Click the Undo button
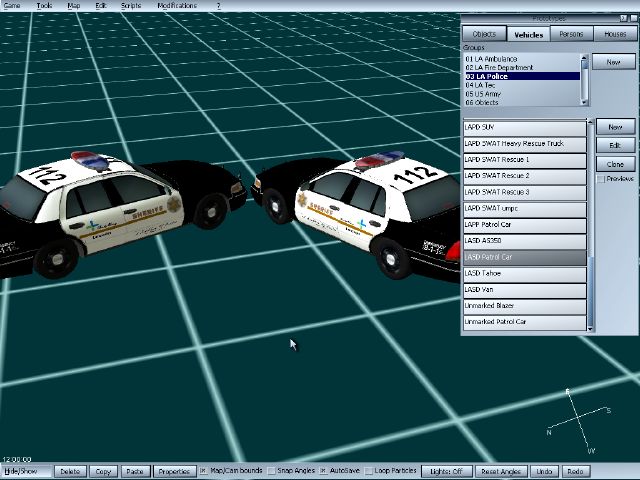640x480 pixels. (544, 471)
